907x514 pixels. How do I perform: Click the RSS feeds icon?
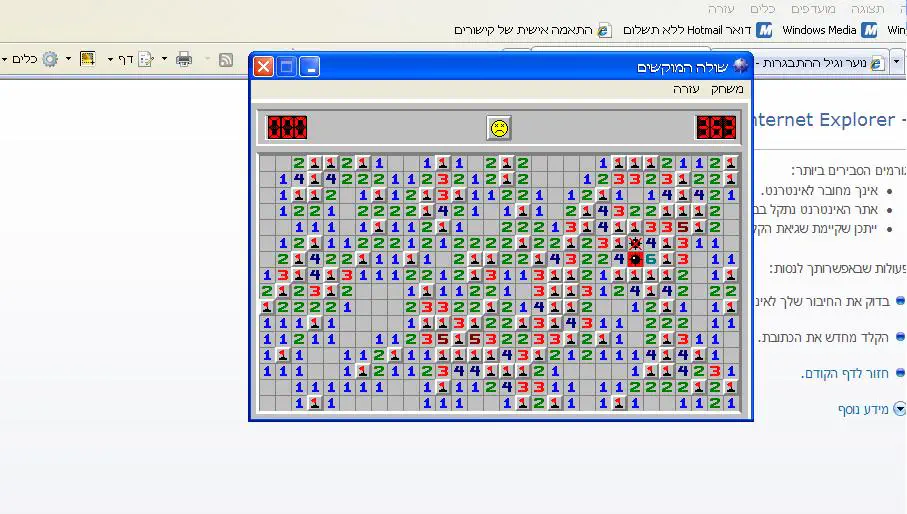click(x=226, y=59)
